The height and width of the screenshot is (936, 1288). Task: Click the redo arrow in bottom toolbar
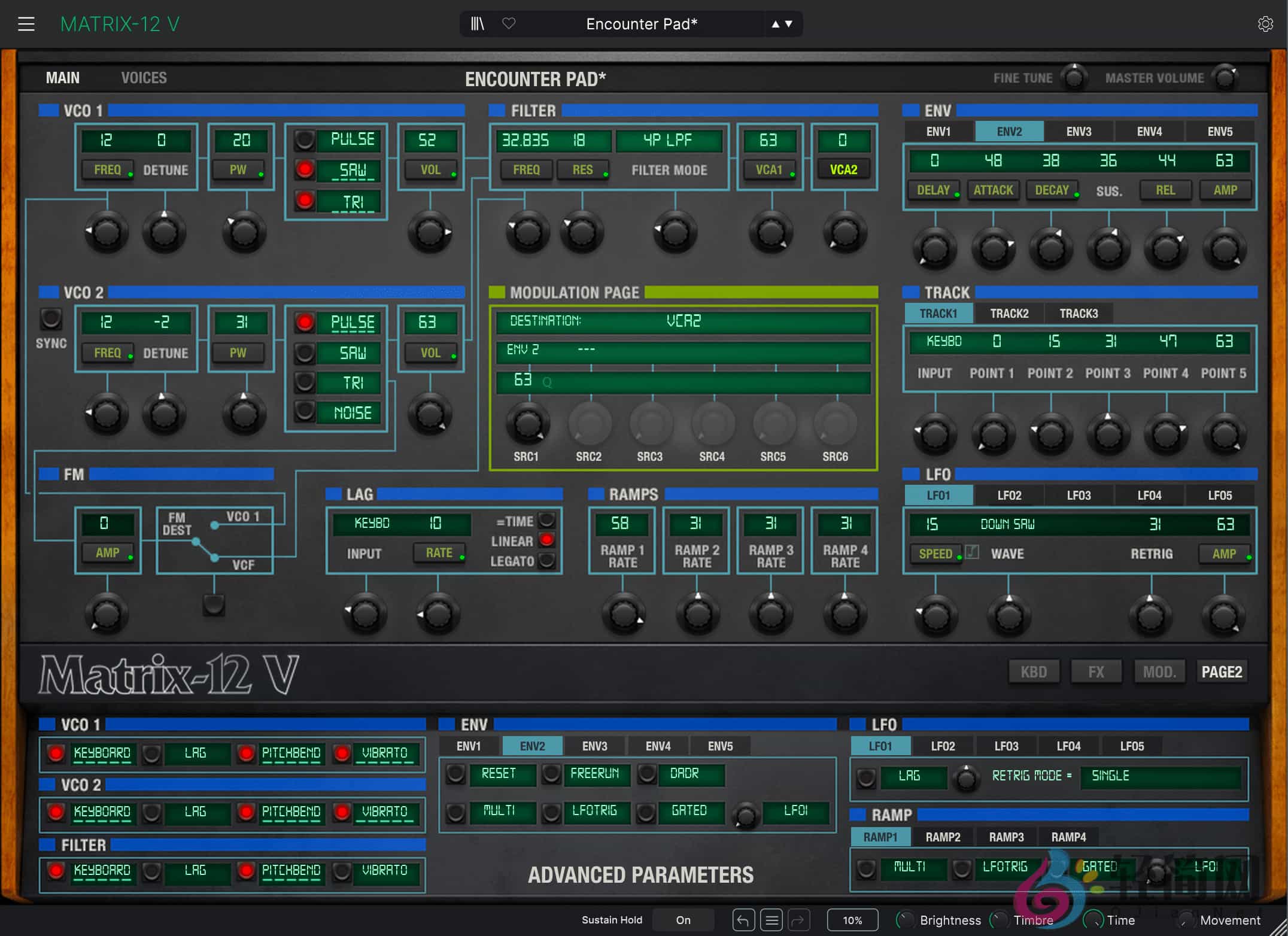799,920
